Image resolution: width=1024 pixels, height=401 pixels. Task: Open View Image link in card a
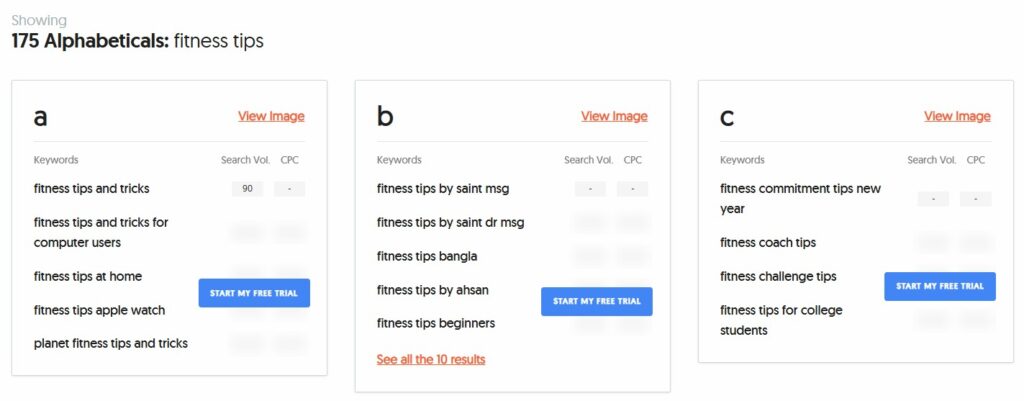271,116
